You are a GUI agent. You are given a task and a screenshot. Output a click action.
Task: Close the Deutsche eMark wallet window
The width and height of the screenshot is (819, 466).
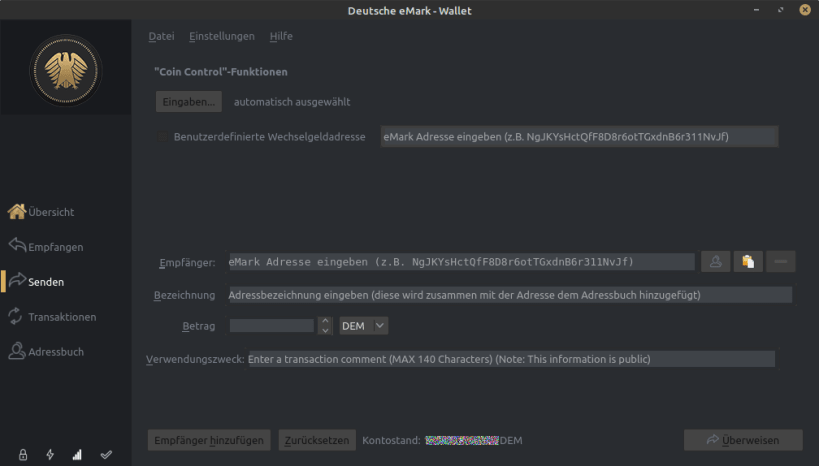click(805, 10)
